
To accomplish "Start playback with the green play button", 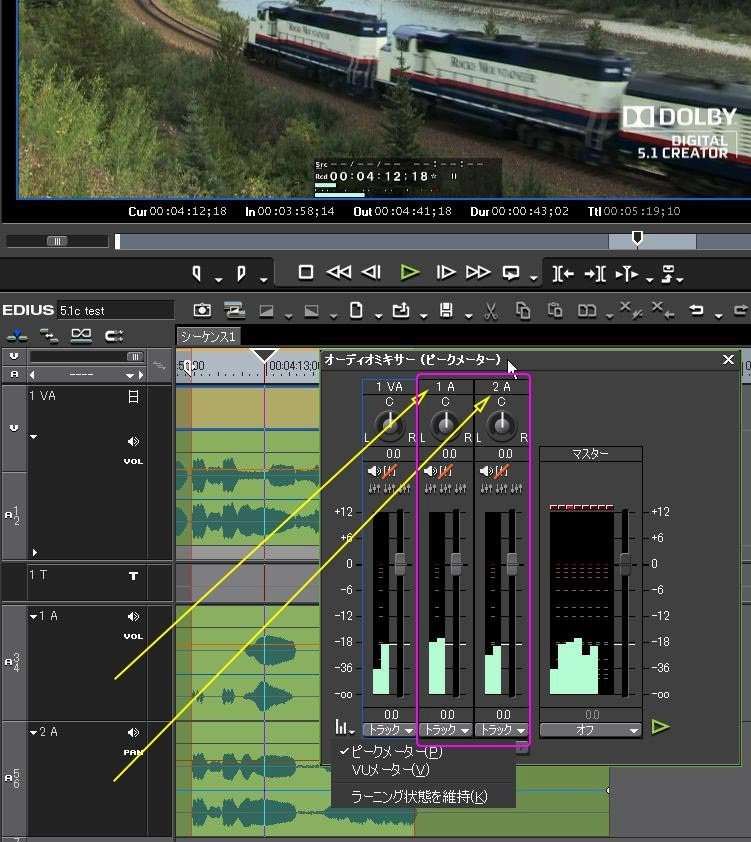I will pyautogui.click(x=410, y=272).
